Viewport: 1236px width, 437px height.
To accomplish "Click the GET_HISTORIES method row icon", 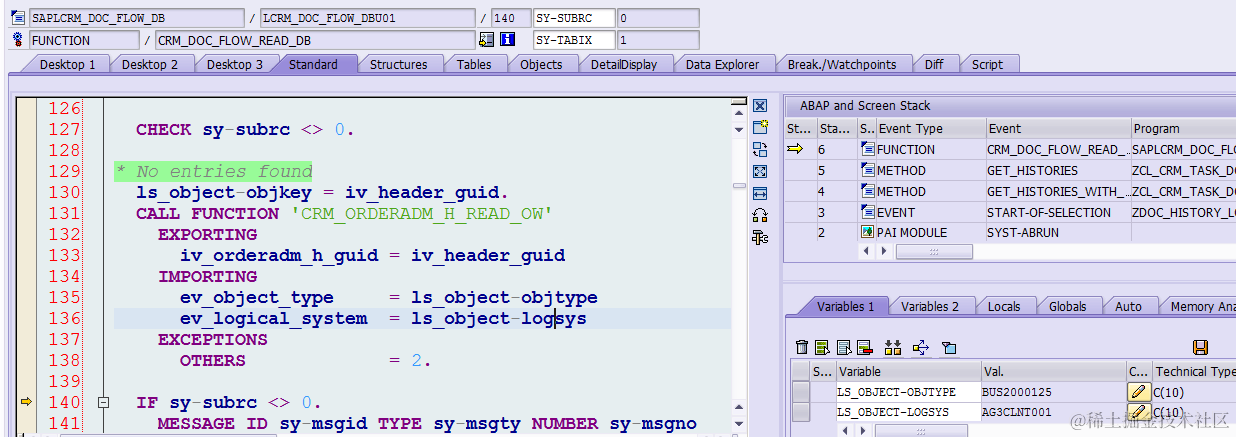I will pos(867,170).
